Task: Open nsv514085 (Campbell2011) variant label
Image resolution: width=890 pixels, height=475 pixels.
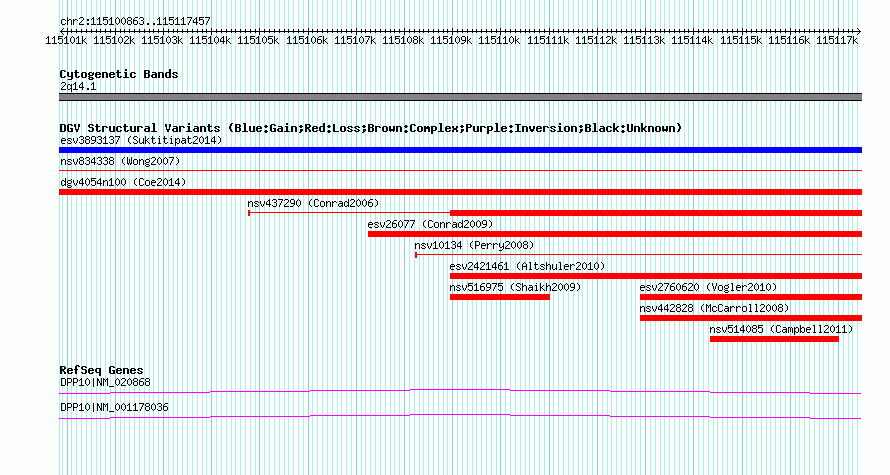Action: coord(782,329)
